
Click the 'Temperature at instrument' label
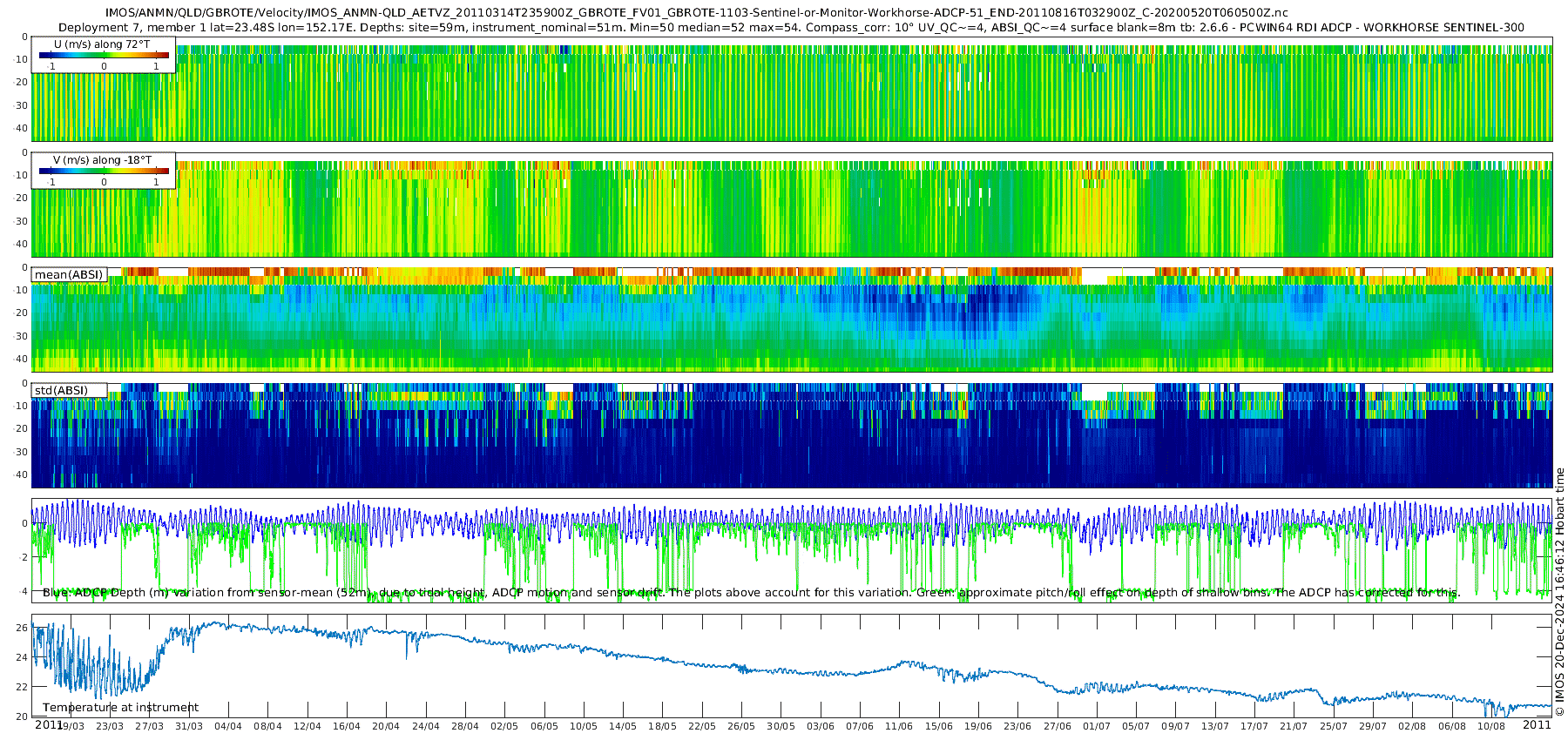[120, 708]
